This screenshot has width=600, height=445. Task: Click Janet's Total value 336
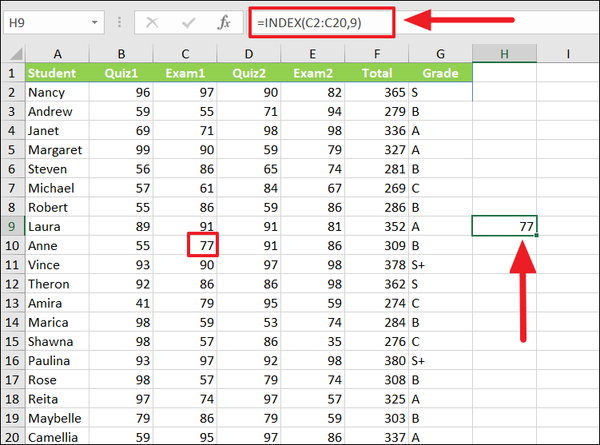click(x=377, y=130)
